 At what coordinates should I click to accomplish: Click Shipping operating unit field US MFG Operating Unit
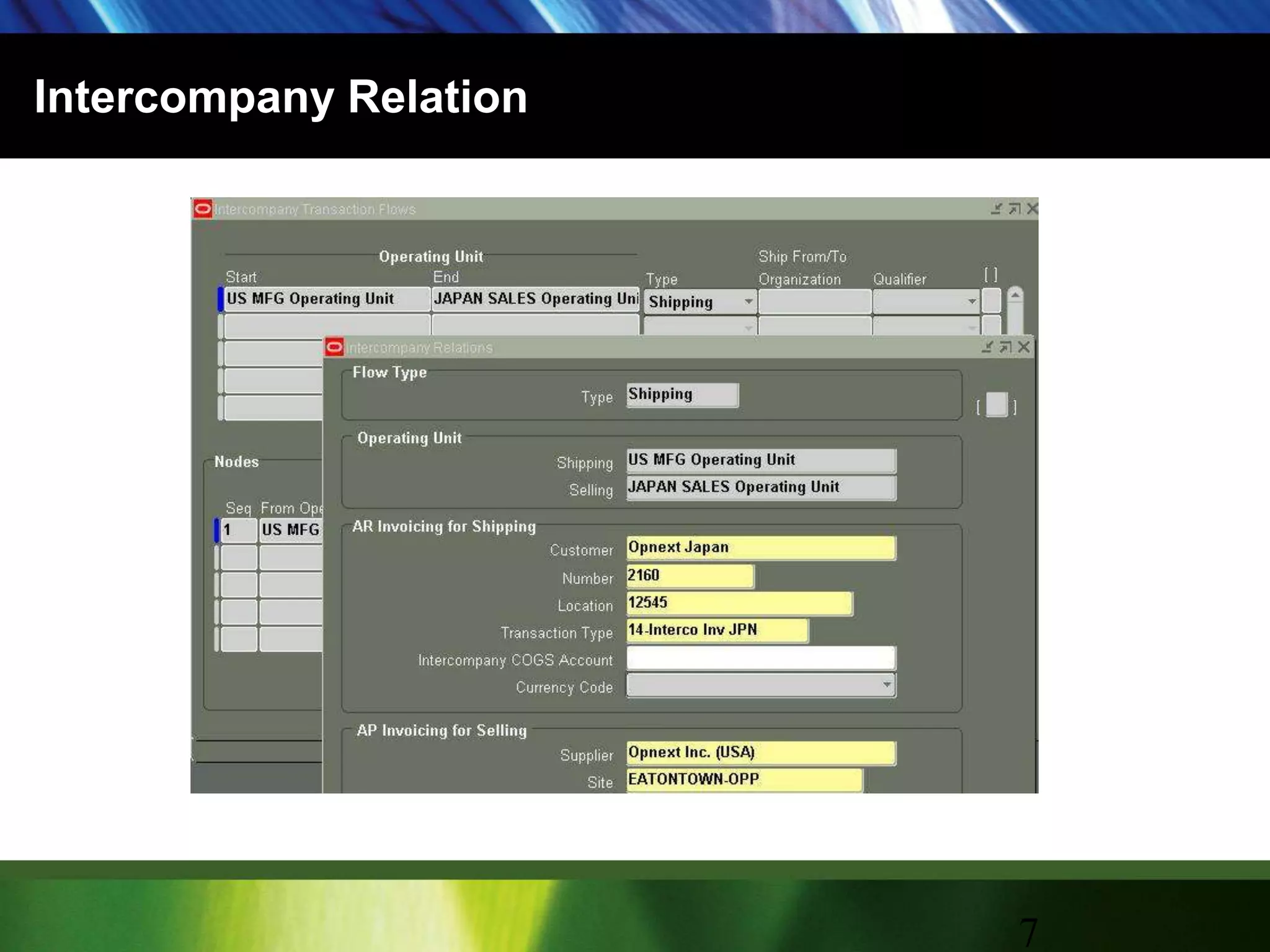click(x=762, y=461)
